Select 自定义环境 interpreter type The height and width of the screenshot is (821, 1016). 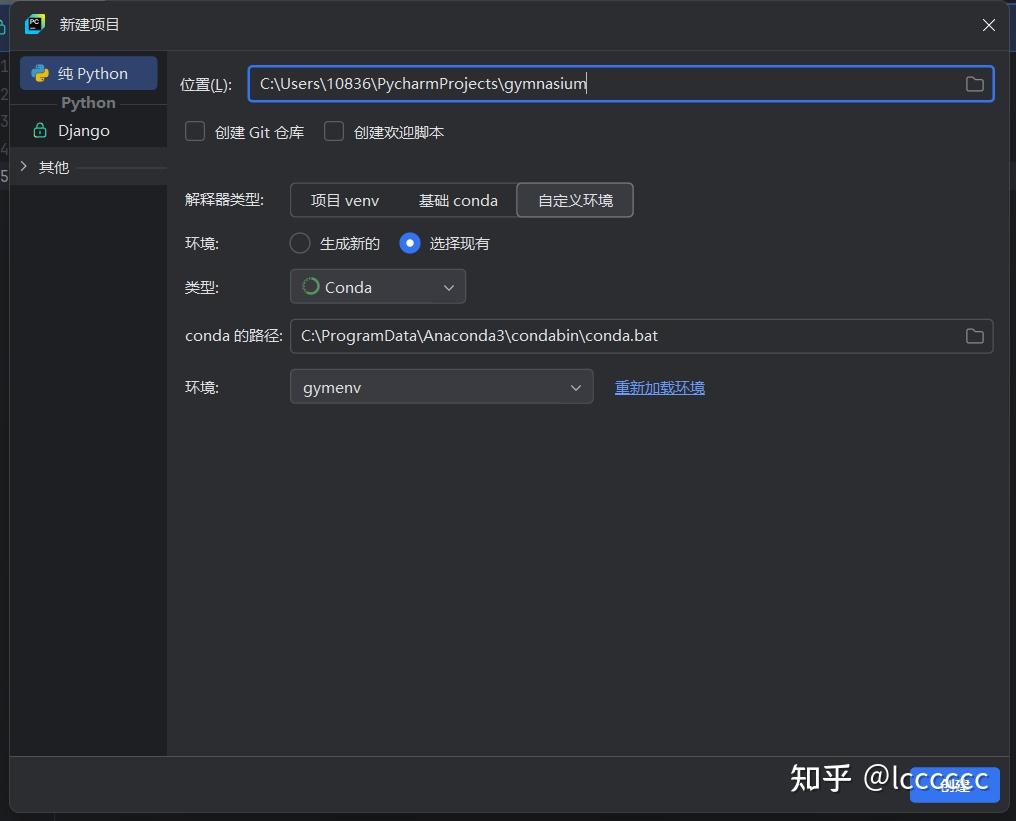(575, 200)
